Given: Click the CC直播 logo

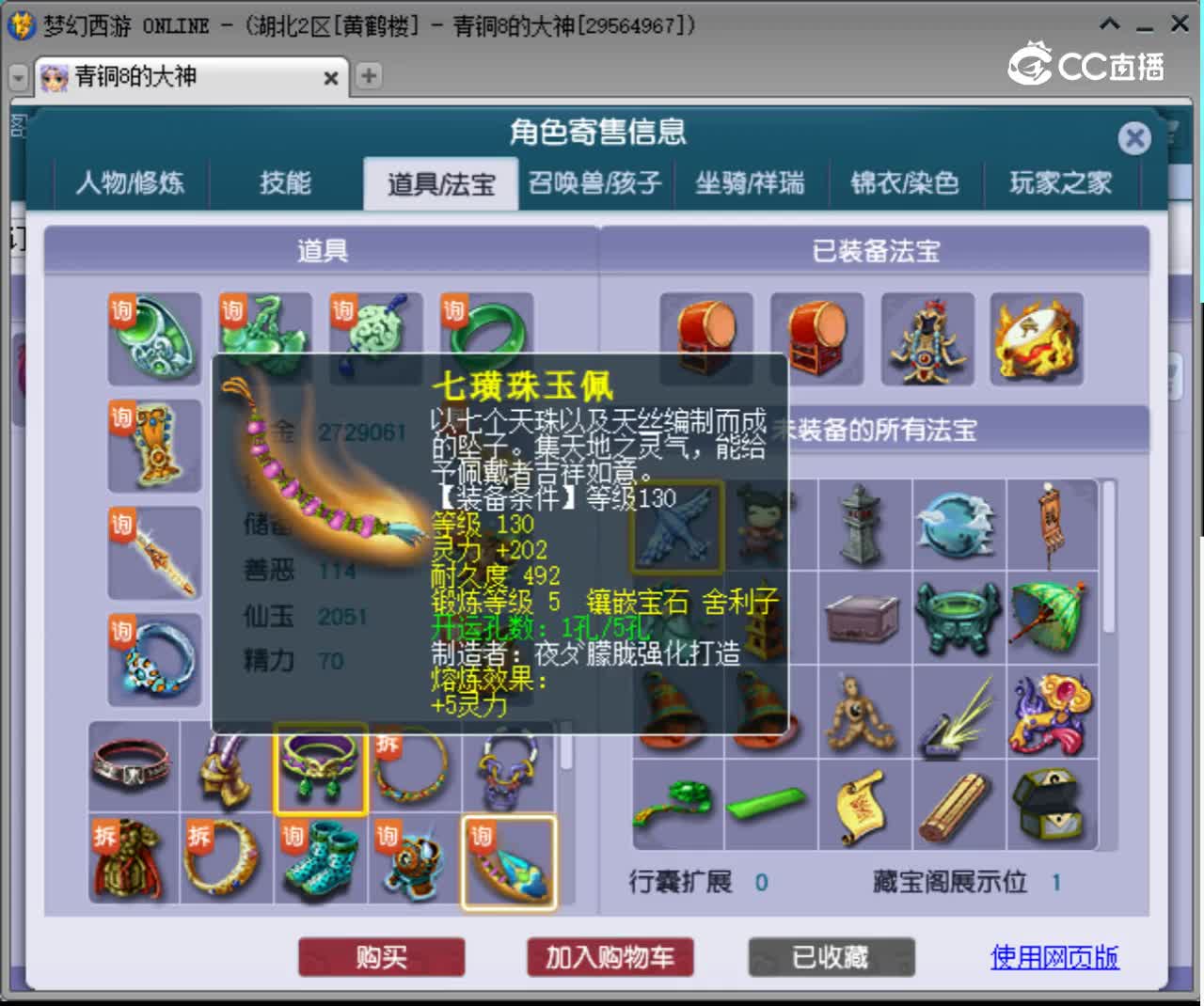Looking at the screenshot, I should 1085,64.
